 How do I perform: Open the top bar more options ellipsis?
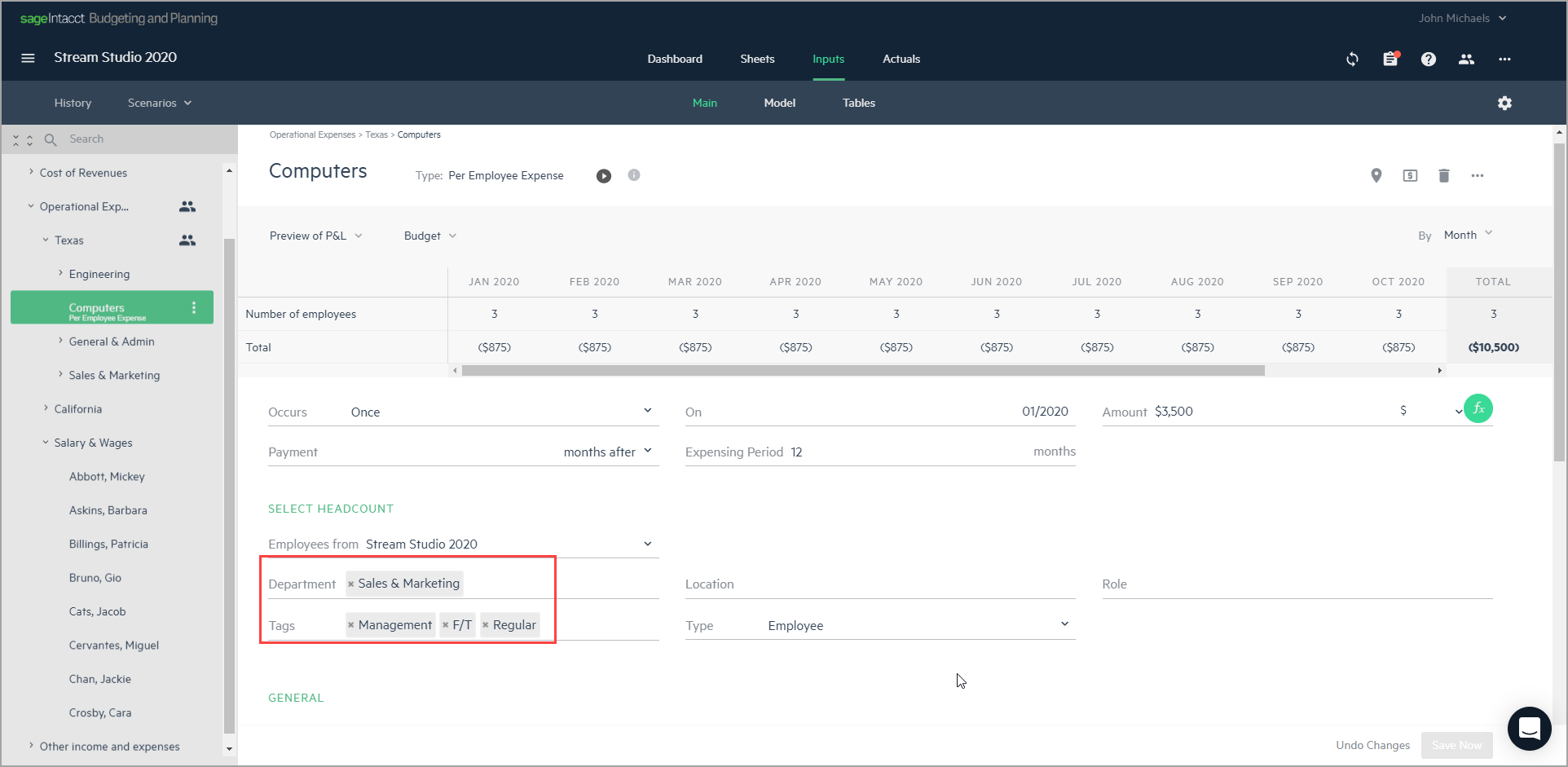1504,59
